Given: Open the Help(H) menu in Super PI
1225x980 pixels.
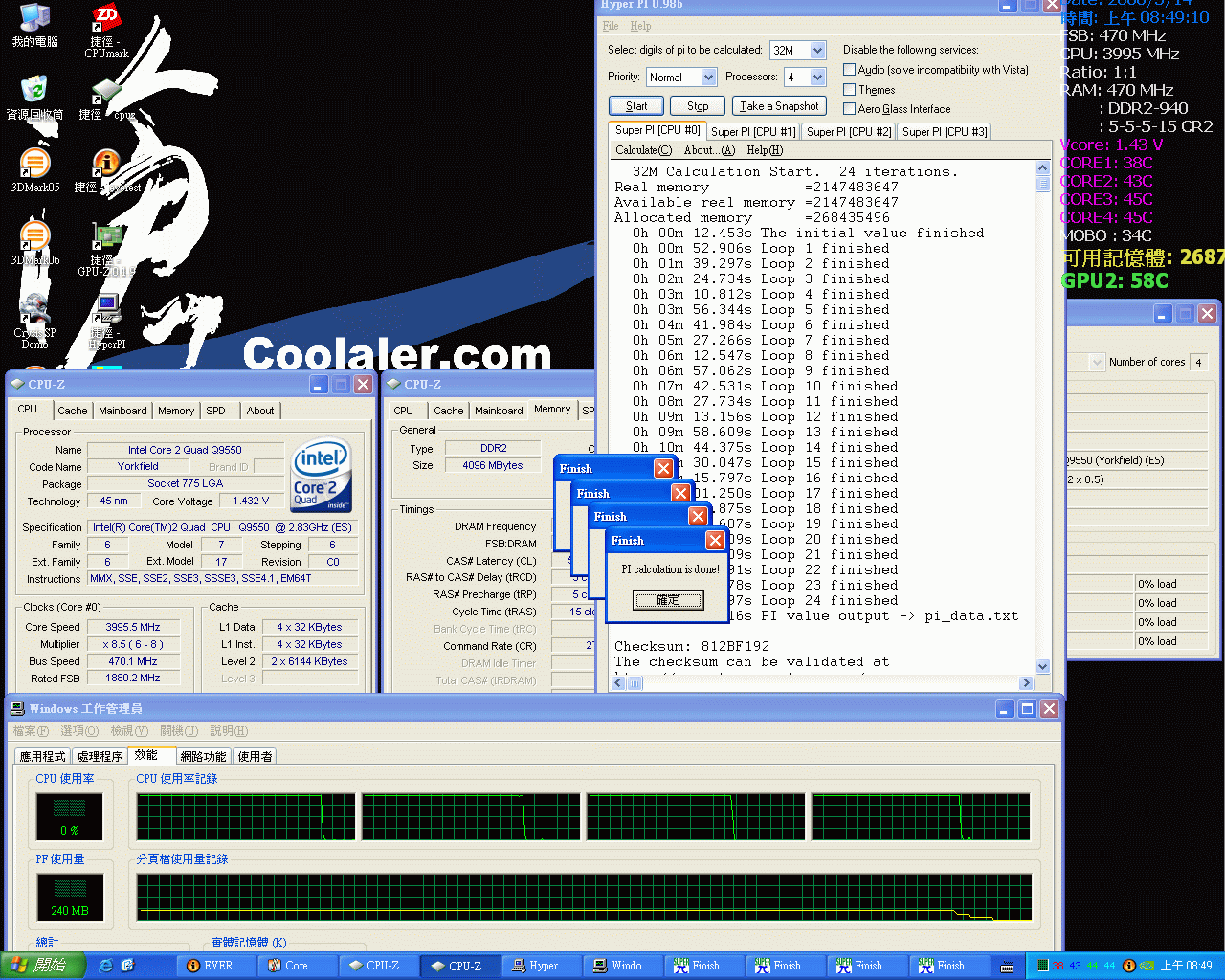Looking at the screenshot, I should coord(765,150).
